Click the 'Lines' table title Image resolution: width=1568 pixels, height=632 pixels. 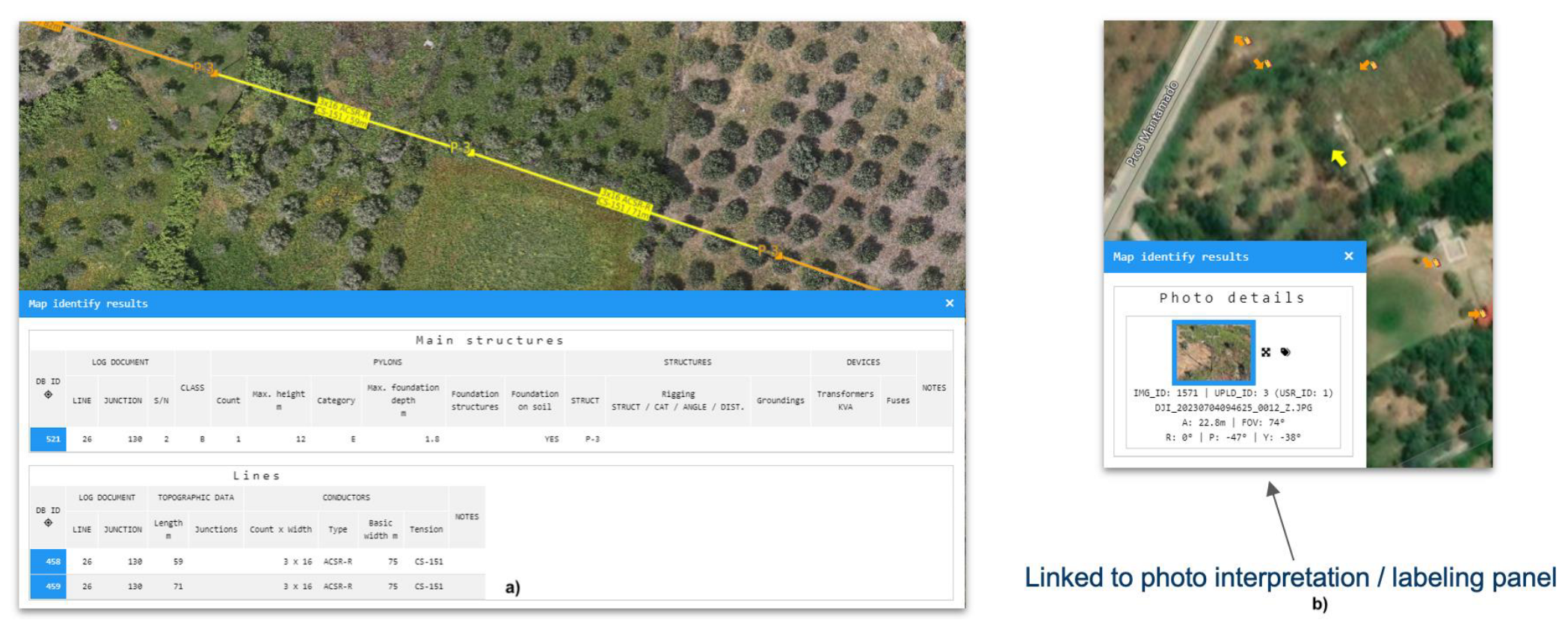[x=256, y=476]
